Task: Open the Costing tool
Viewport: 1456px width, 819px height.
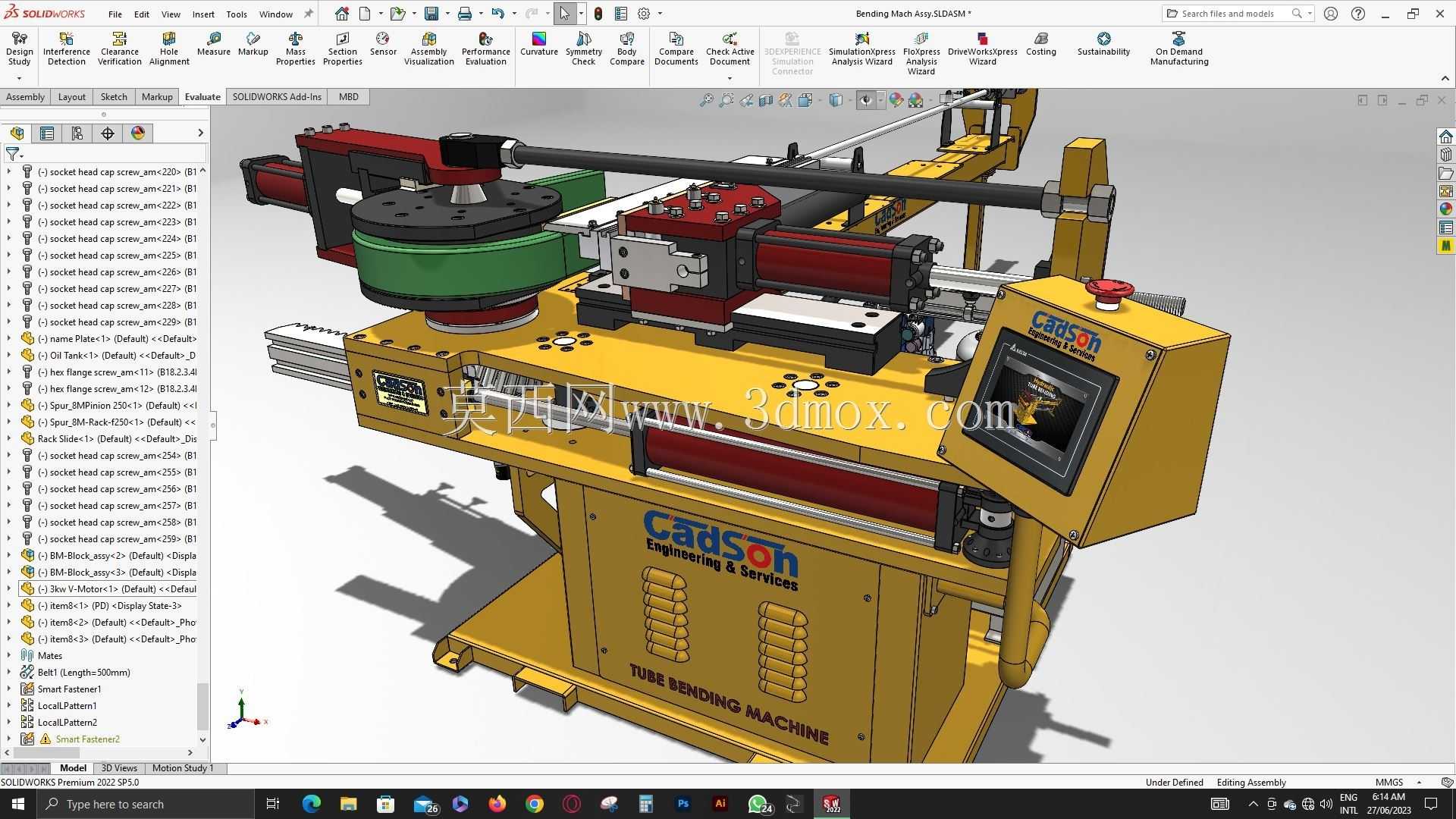Action: tap(1041, 44)
